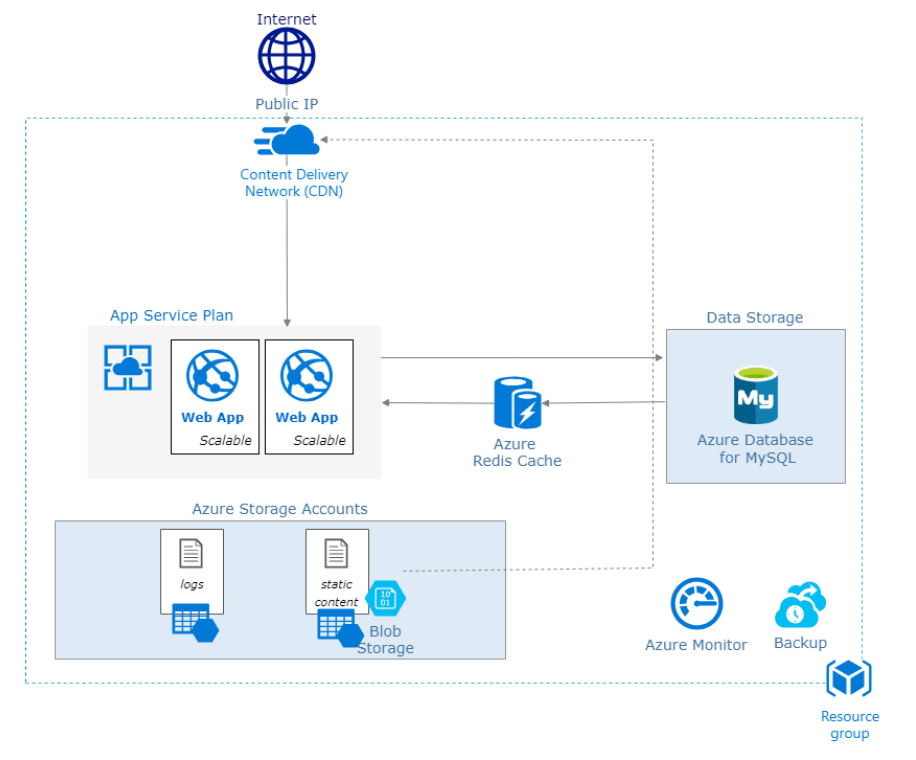The width and height of the screenshot is (916, 760).
Task: Select the Azure Database for MySQL label
Action: pos(755,449)
